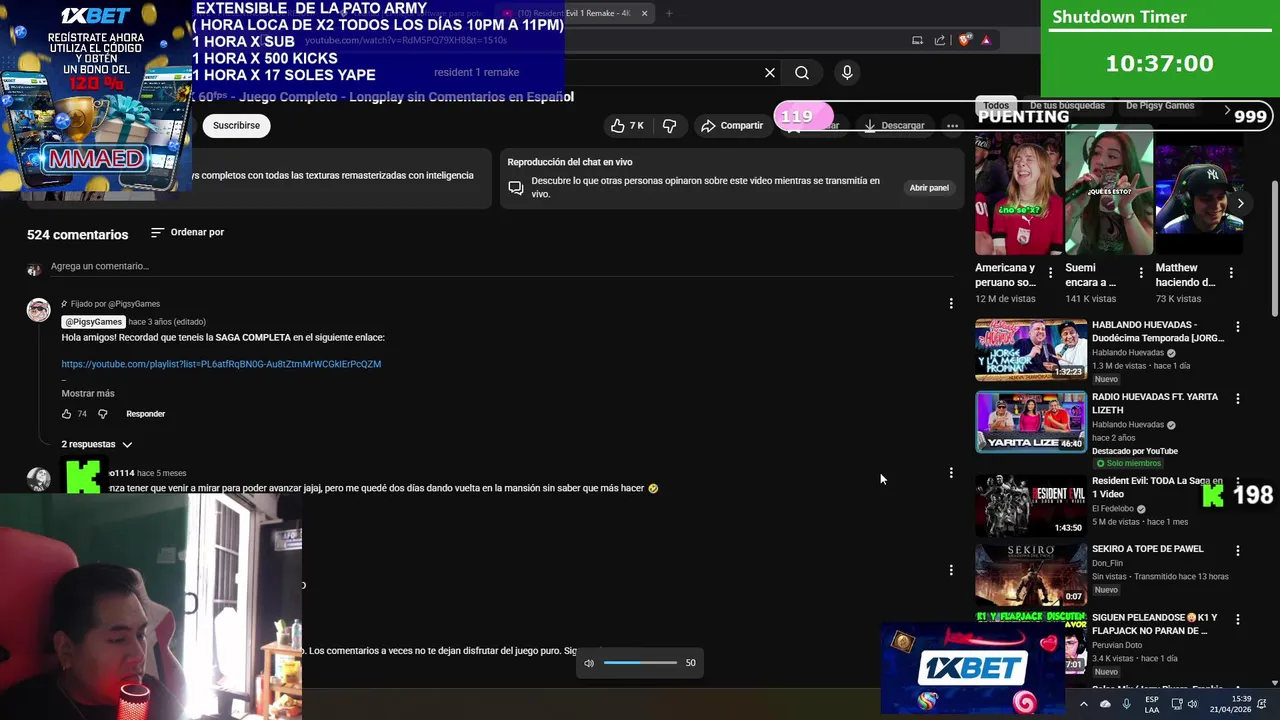This screenshot has height=720, width=1280.
Task: Open the saga completa playlist link
Action: [221, 364]
